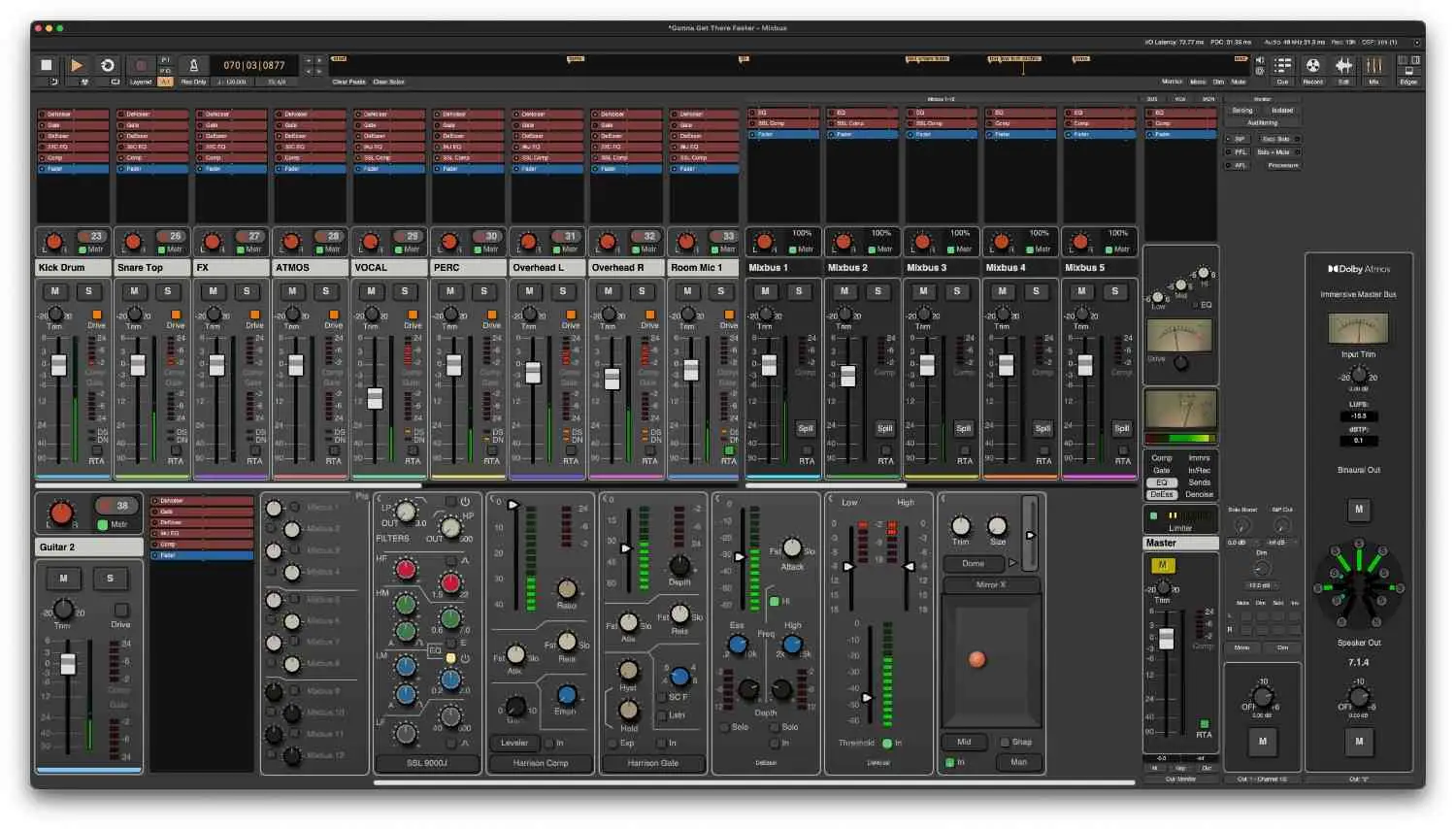This screenshot has height=829, width=1456.
Task: Open the Dome panner shape dropdown
Action: coord(974,563)
